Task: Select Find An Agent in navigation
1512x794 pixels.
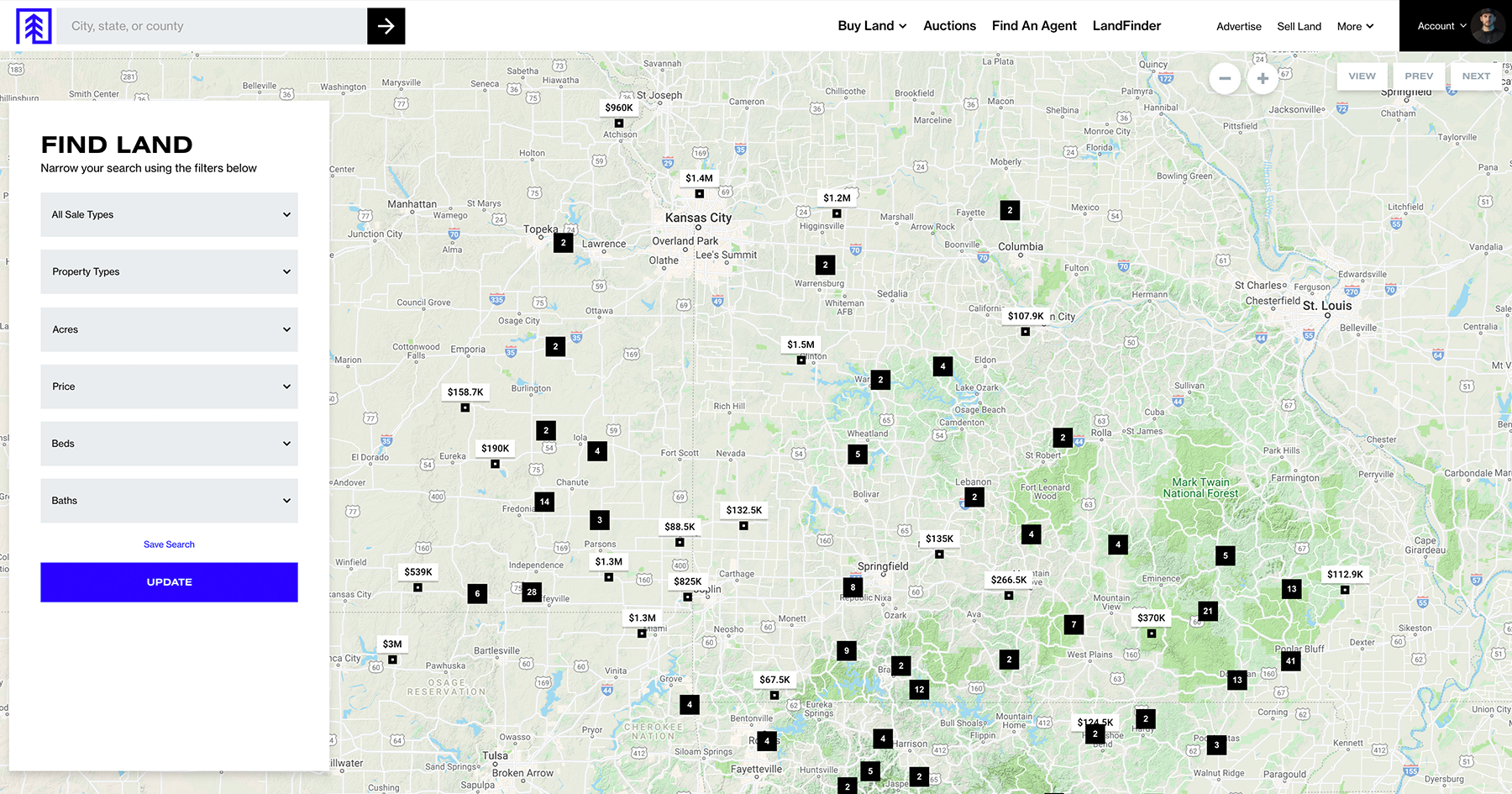Action: pyautogui.click(x=1034, y=26)
